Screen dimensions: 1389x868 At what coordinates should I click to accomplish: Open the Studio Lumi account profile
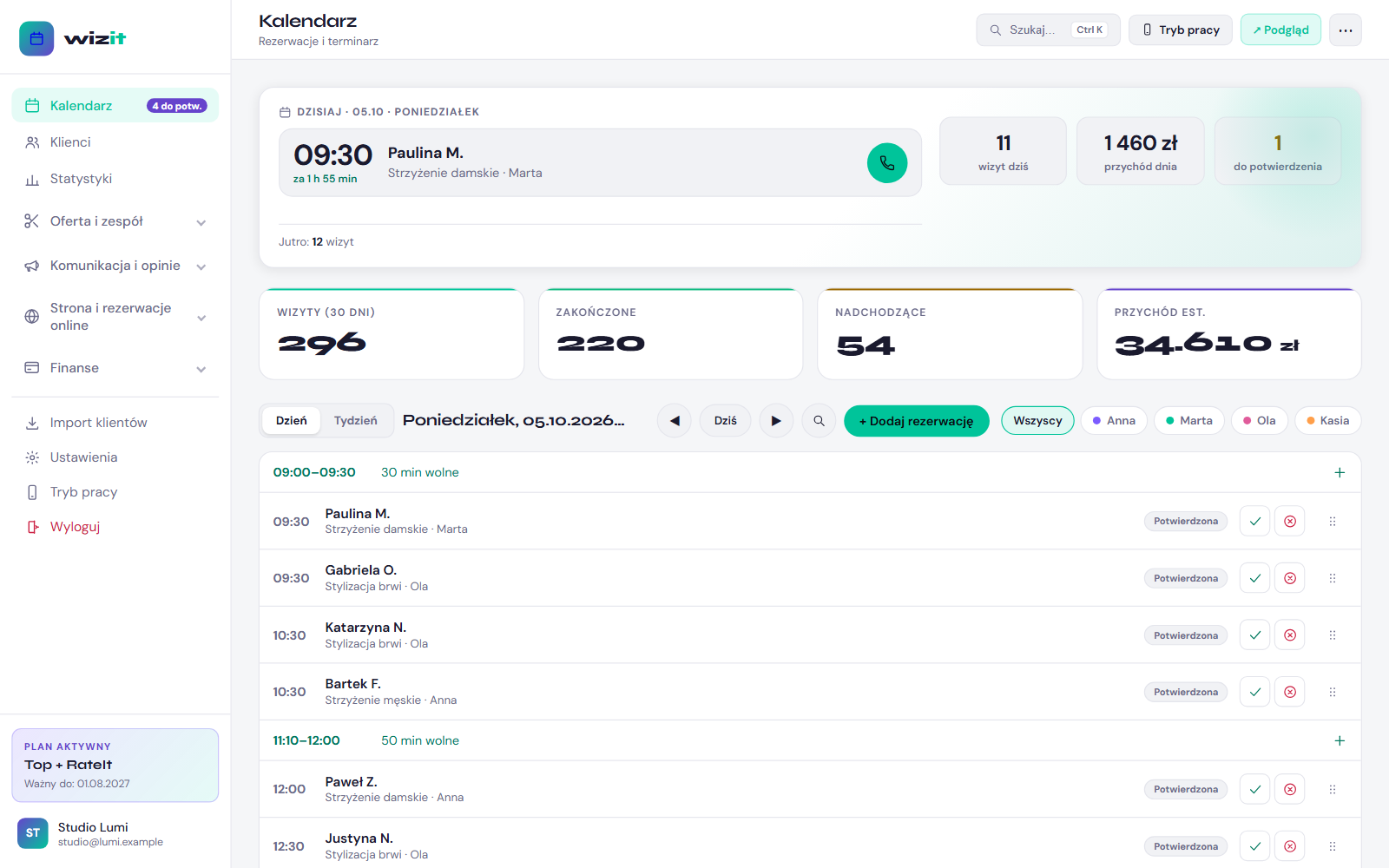(115, 833)
